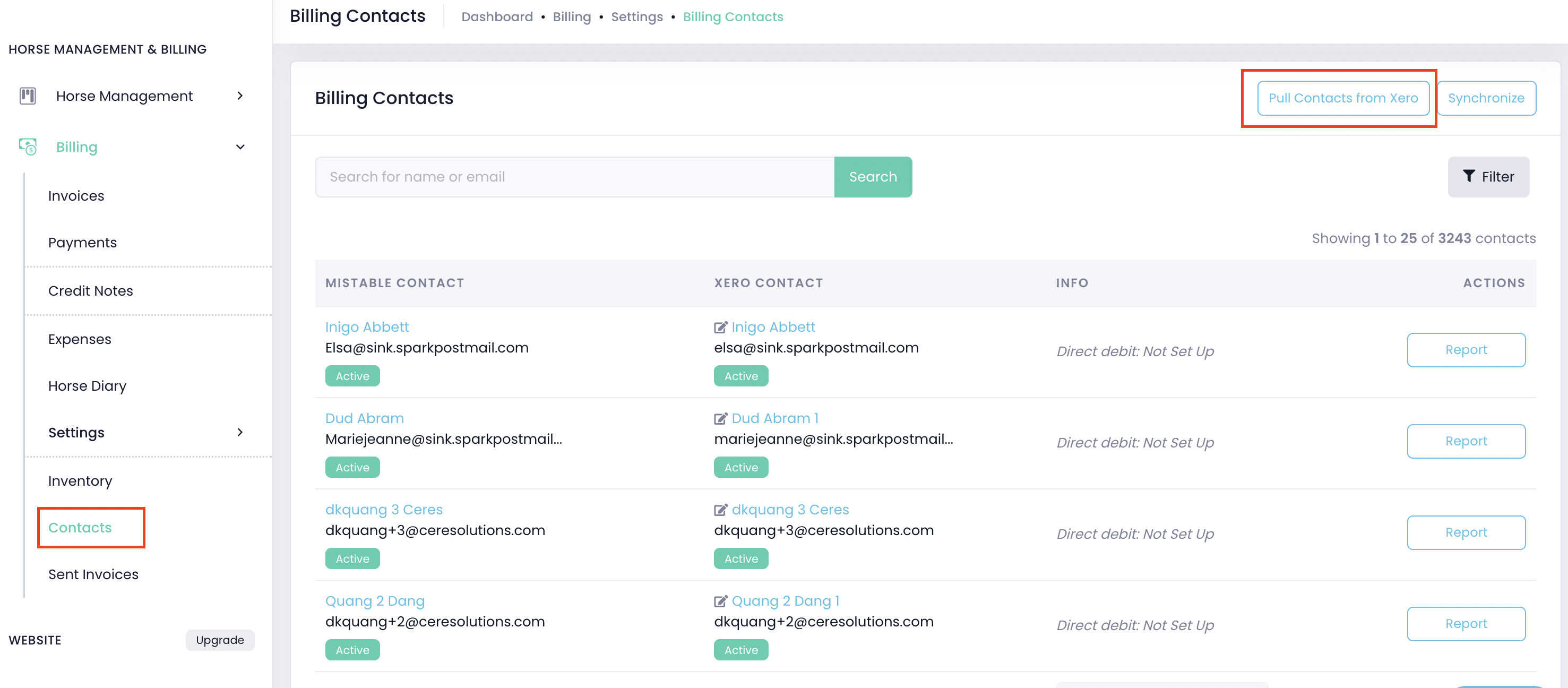This screenshot has width=1568, height=688.
Task: Open the Inigo Abbett Mistable contact link
Action: 366,328
